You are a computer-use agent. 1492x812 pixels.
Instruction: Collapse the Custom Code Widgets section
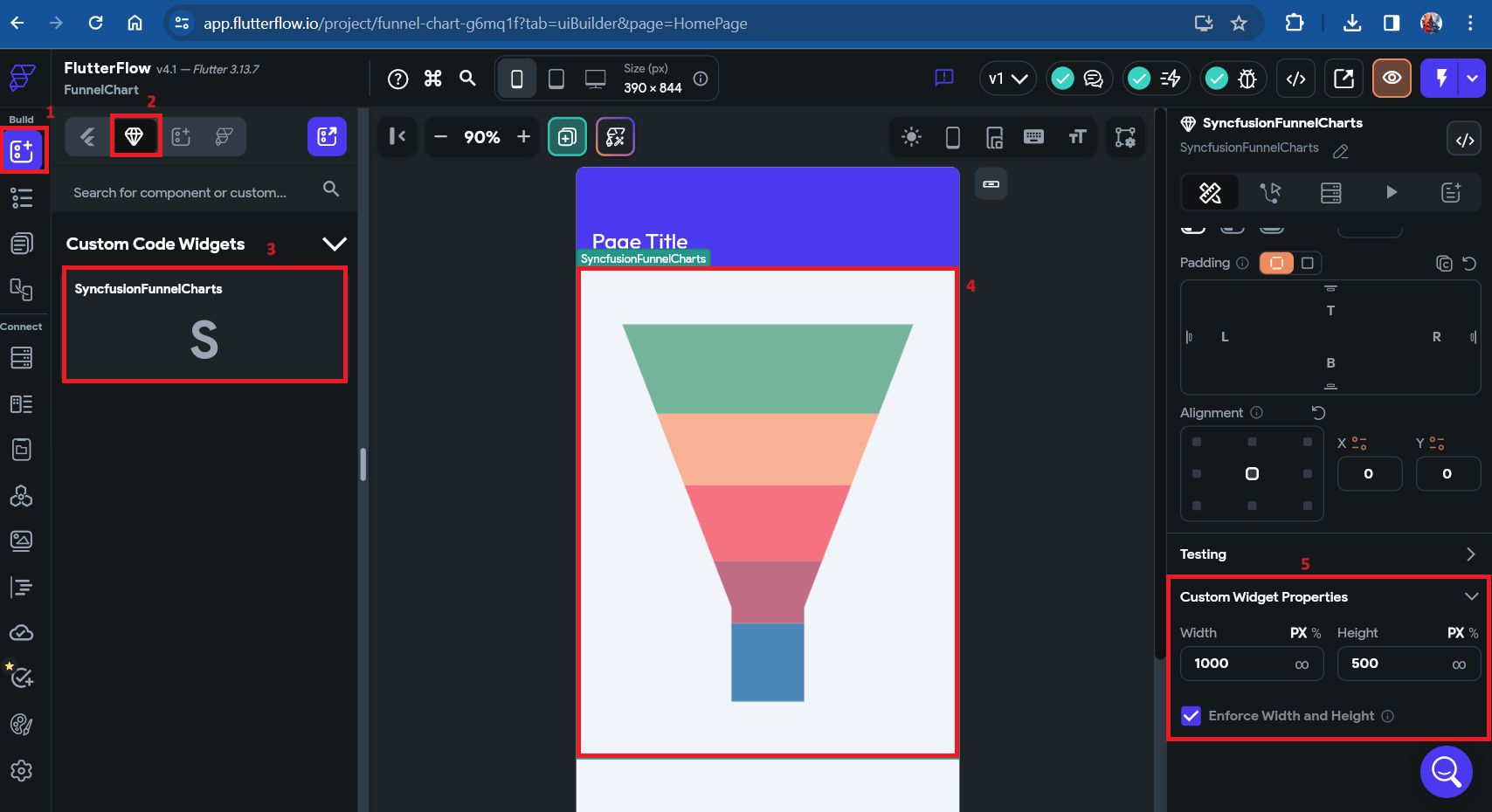click(x=335, y=244)
